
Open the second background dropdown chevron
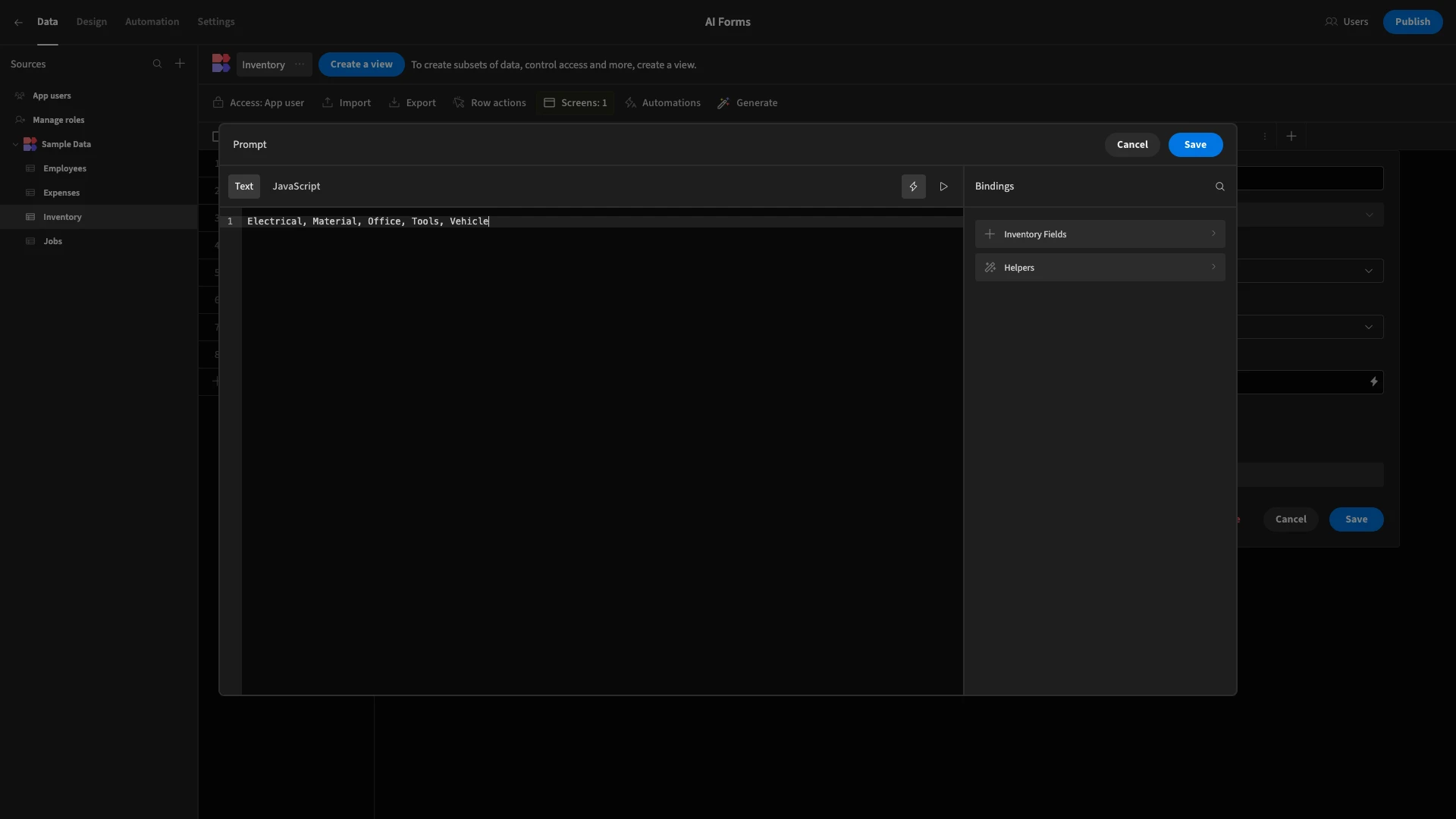click(1369, 271)
